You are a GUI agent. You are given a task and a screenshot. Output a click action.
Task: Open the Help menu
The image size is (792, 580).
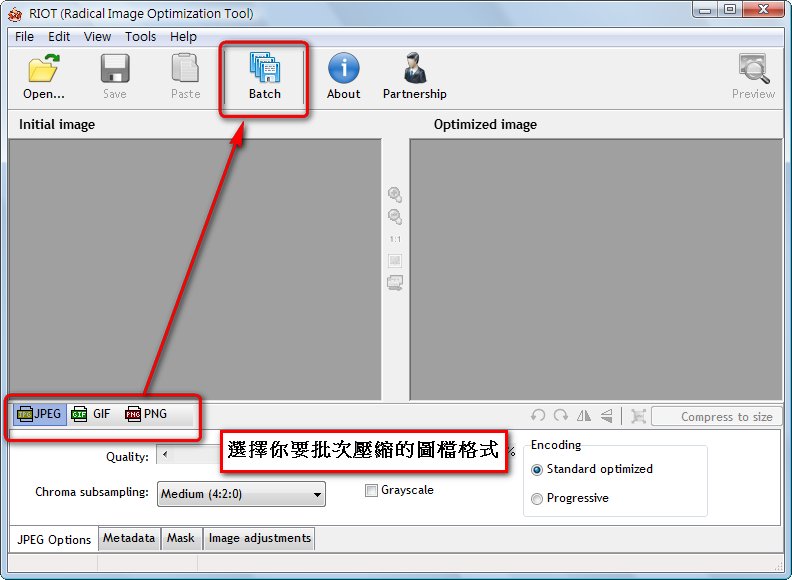(x=183, y=37)
